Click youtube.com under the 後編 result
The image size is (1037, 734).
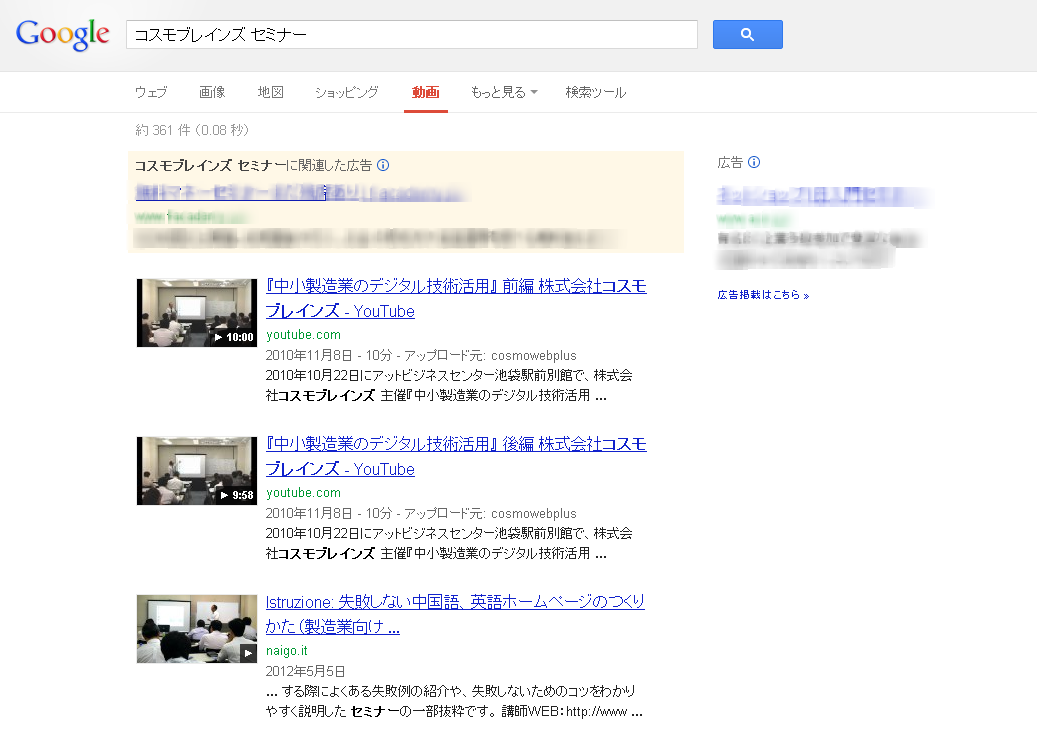coord(304,493)
